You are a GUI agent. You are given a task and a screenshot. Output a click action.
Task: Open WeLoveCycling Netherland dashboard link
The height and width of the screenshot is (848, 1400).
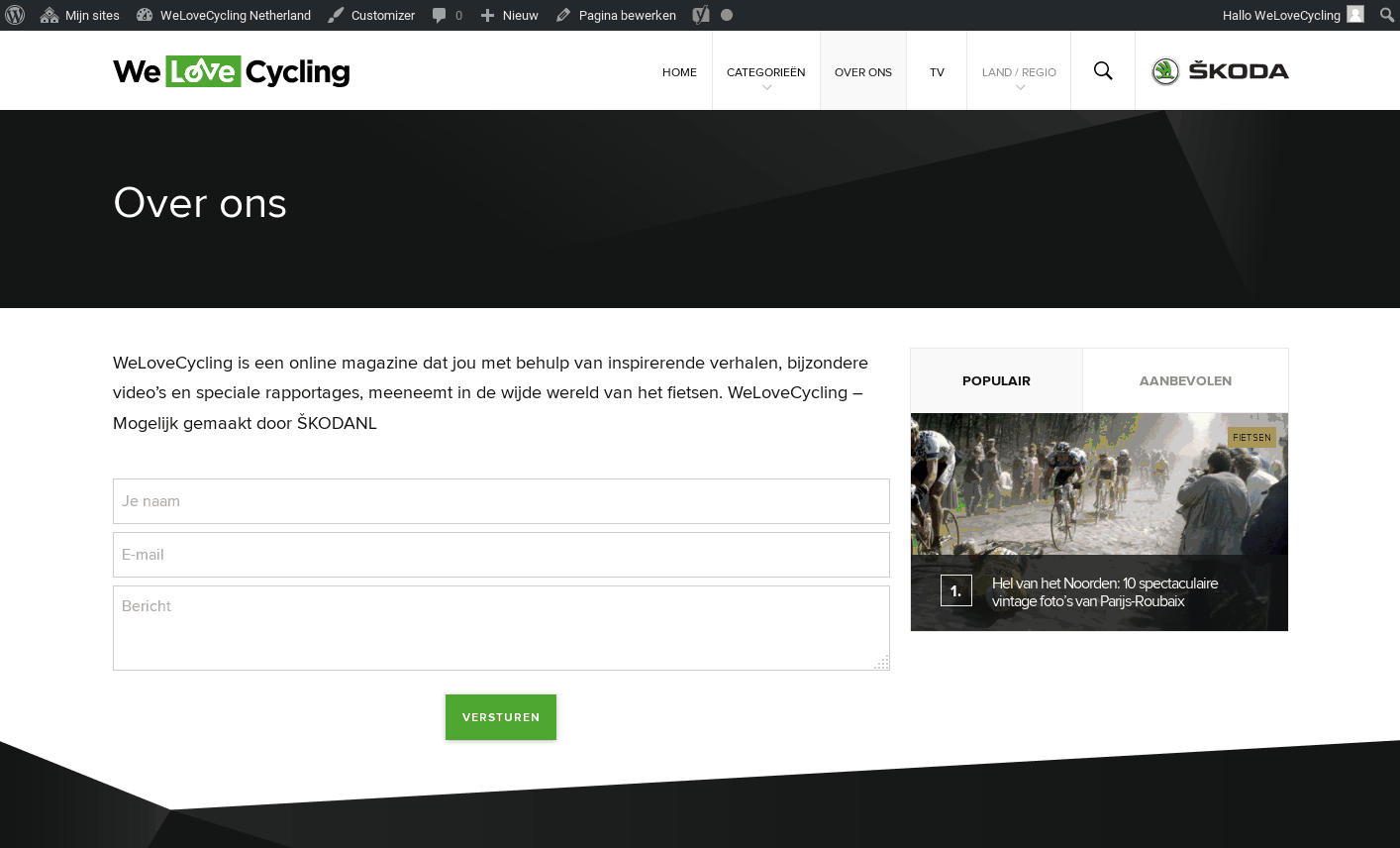pyautogui.click(x=224, y=15)
